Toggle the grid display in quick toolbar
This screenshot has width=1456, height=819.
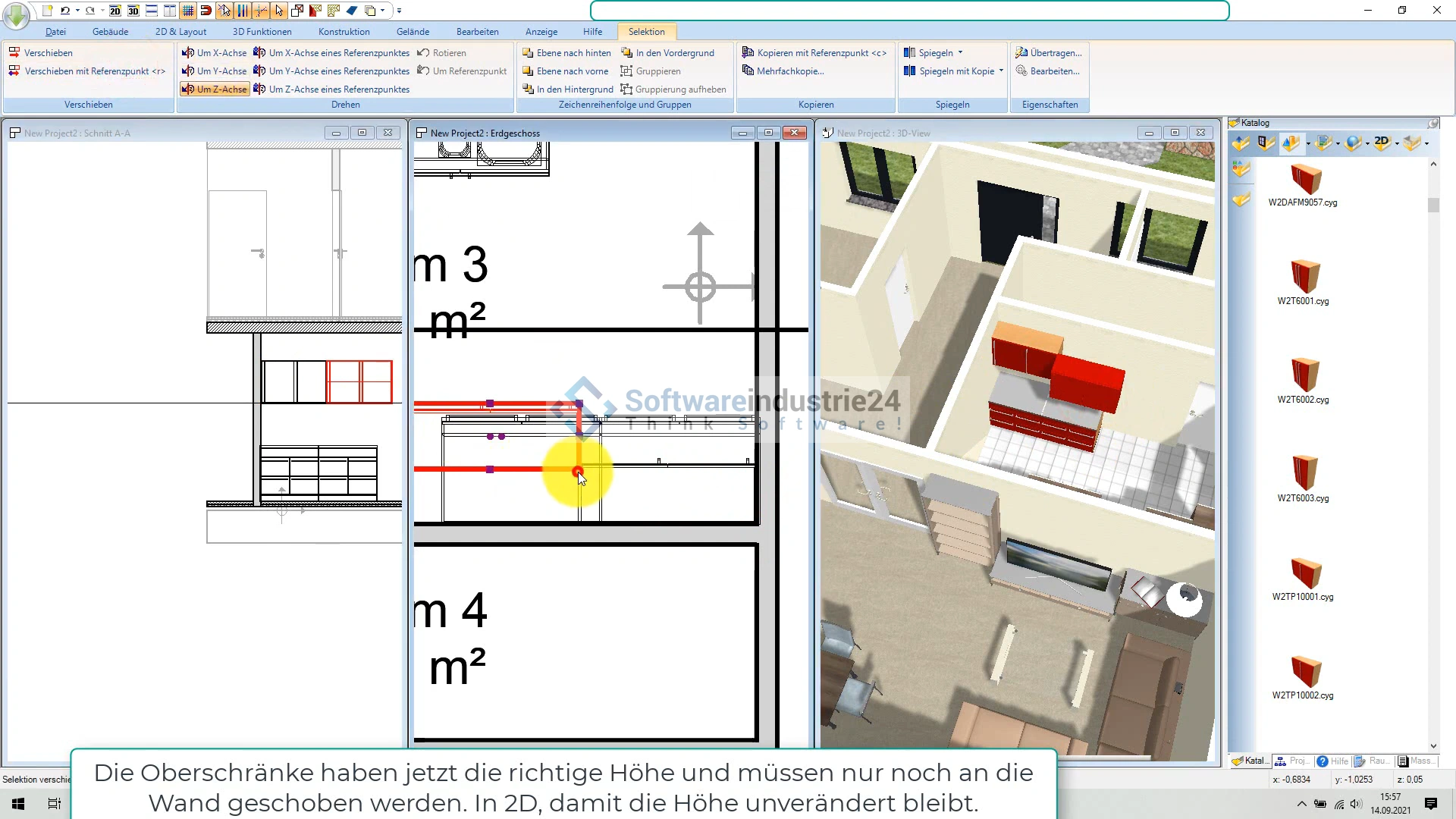tap(188, 11)
